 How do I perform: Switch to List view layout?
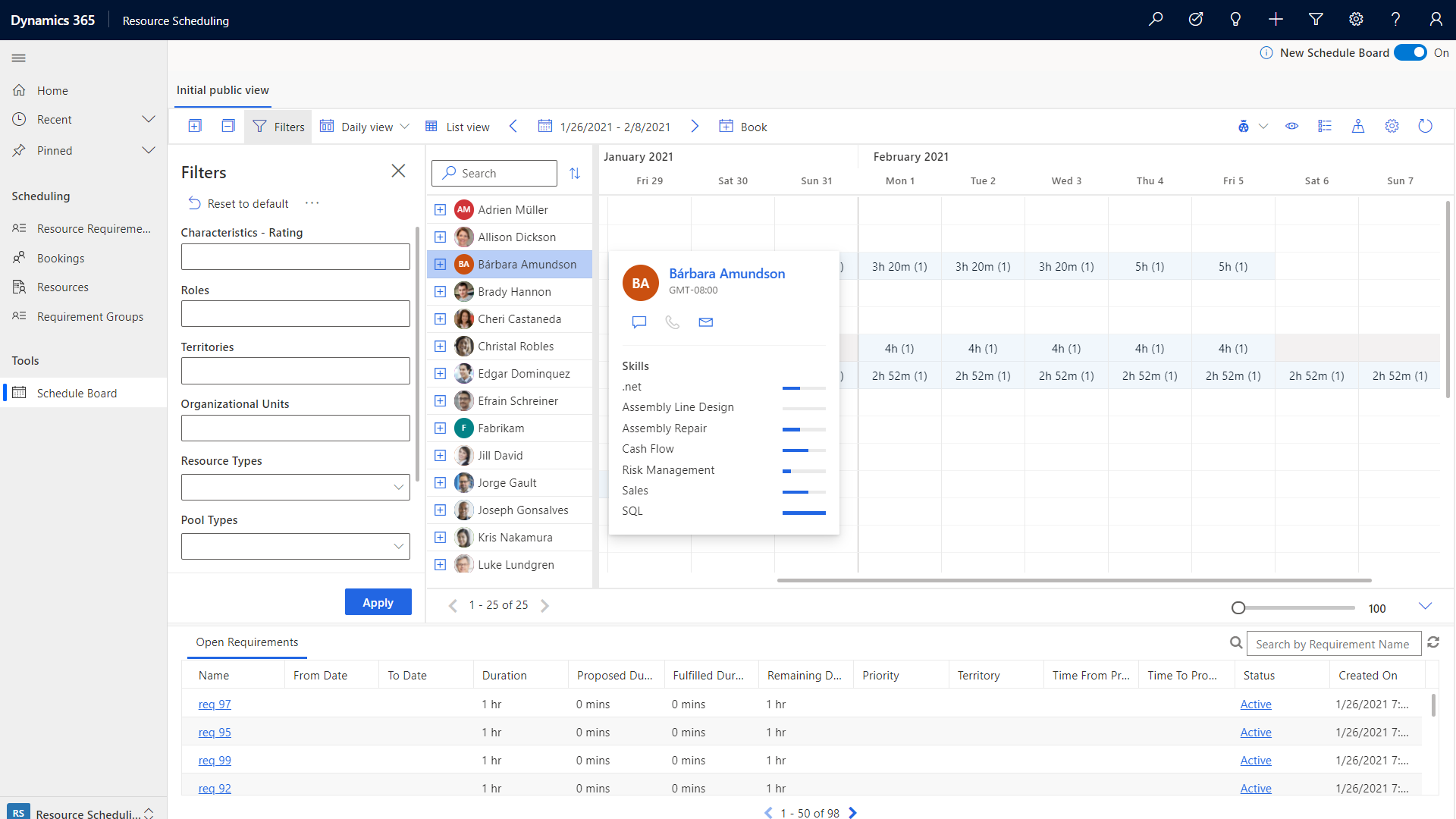click(458, 126)
